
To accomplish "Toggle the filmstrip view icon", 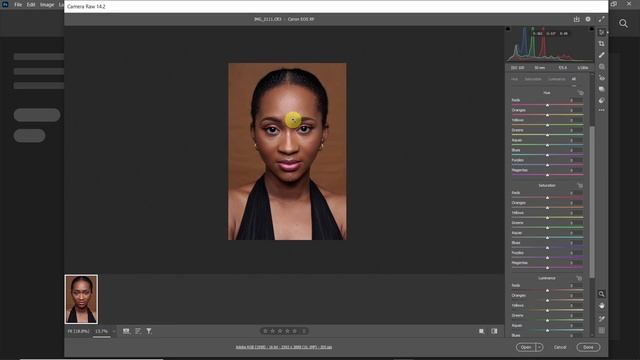I will pos(127,331).
